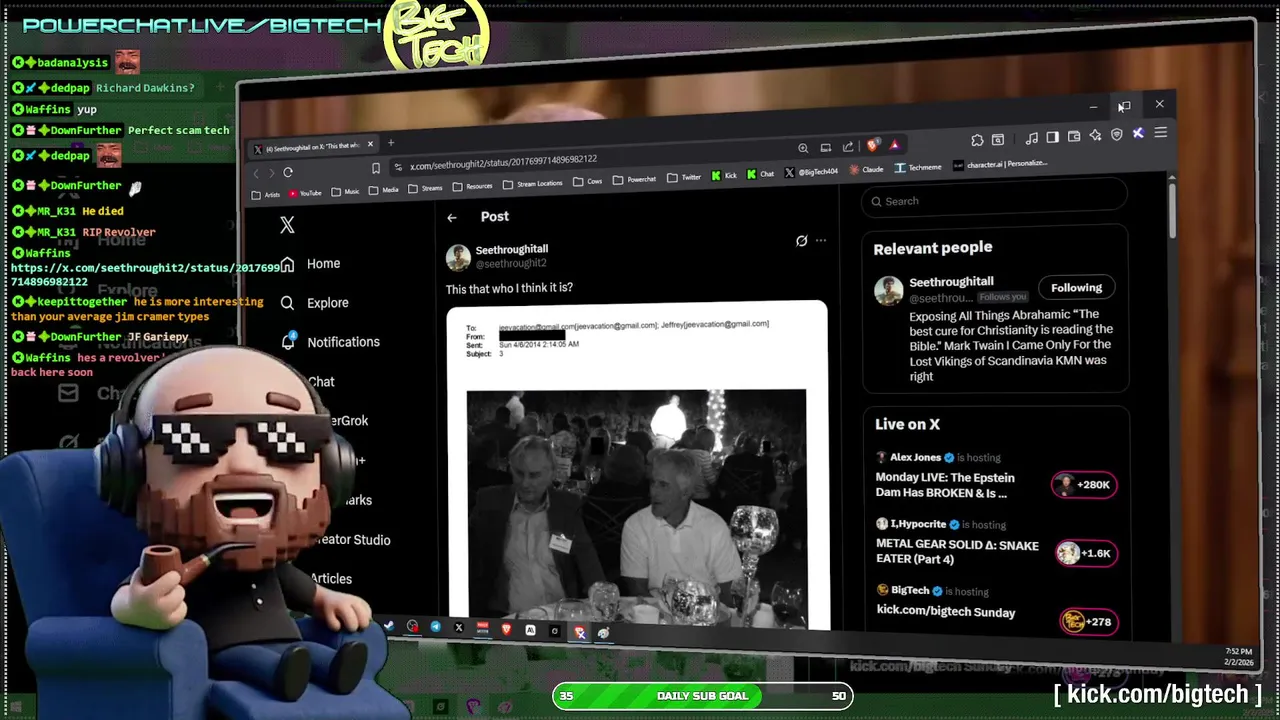
Task: Open Telegram from the taskbar
Action: tap(436, 627)
